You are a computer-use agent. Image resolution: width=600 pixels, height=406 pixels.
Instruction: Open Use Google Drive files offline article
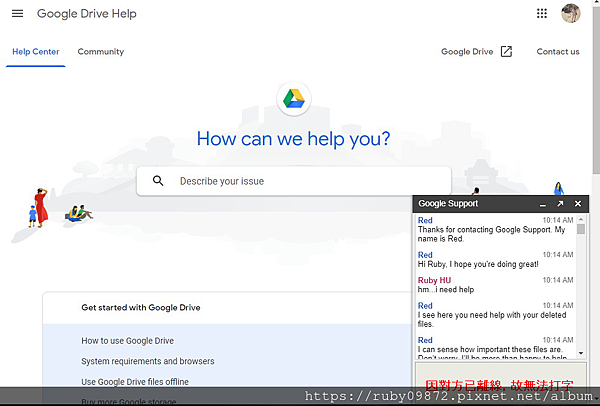[x=135, y=382]
